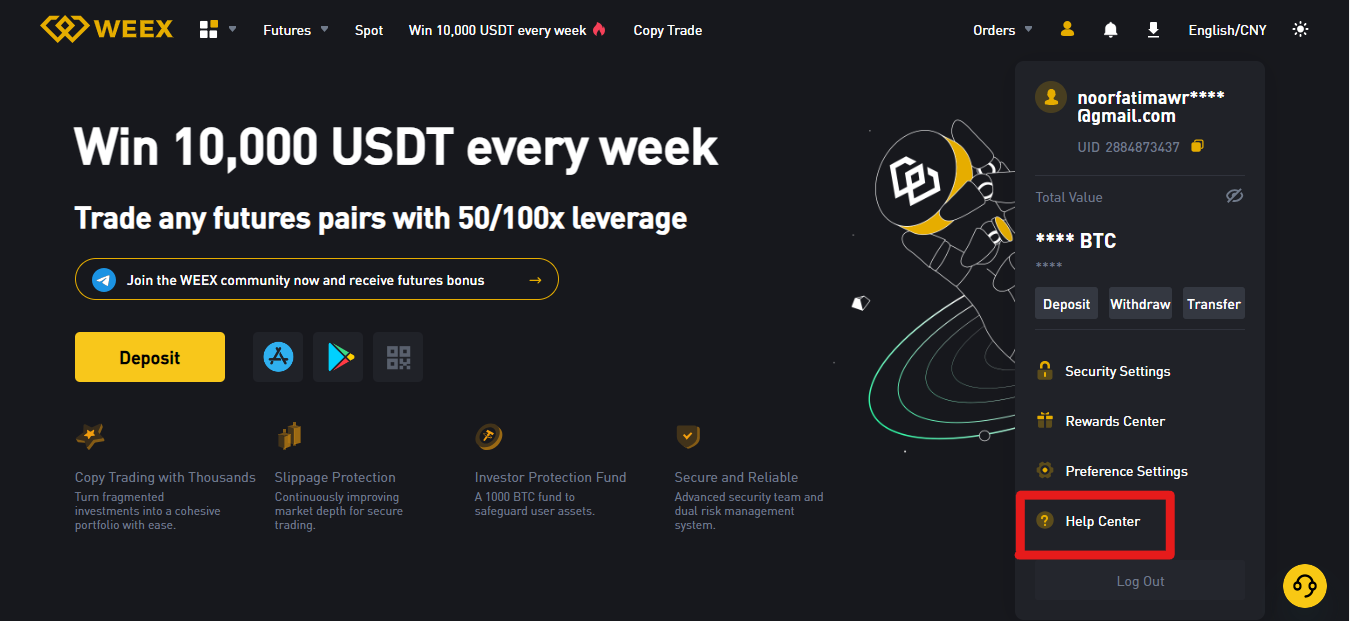
Task: Expand the Orders dropdown arrow
Action: point(1029,30)
